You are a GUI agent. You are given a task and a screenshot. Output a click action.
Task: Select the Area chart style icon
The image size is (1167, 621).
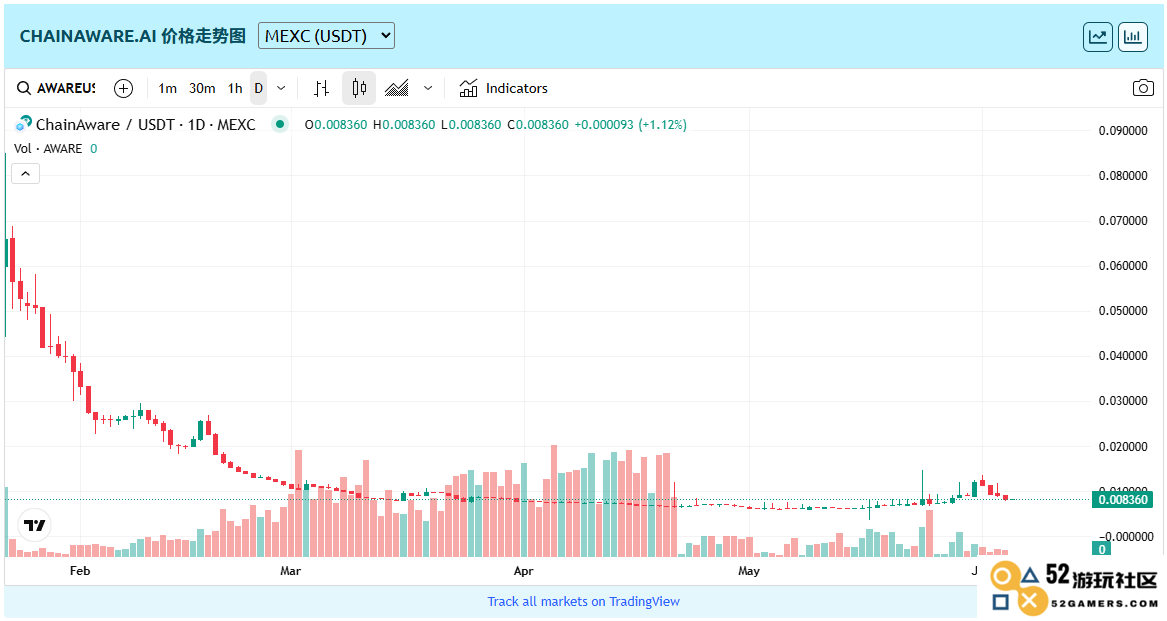(x=397, y=89)
